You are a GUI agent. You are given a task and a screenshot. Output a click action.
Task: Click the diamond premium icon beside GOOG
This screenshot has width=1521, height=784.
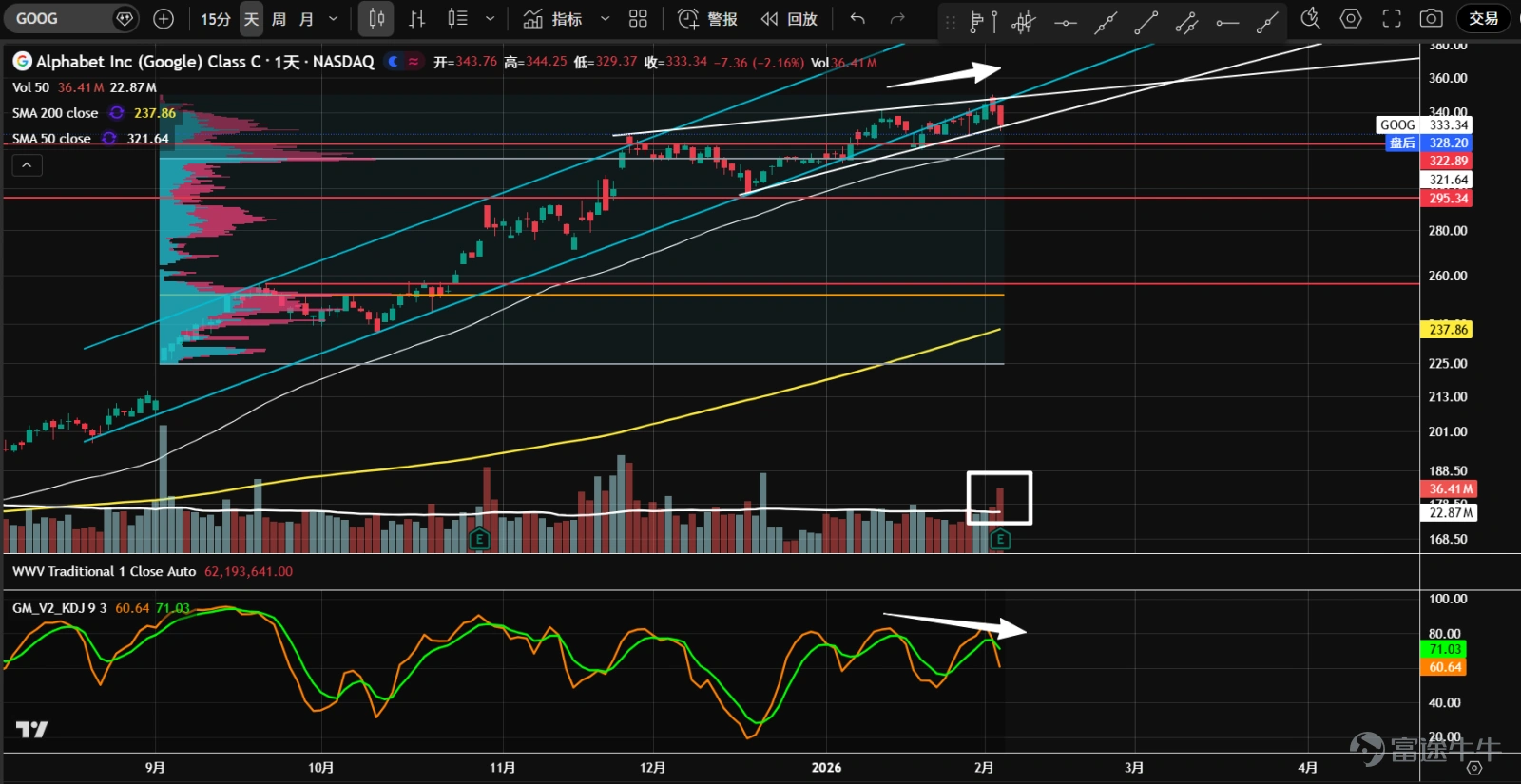point(124,18)
